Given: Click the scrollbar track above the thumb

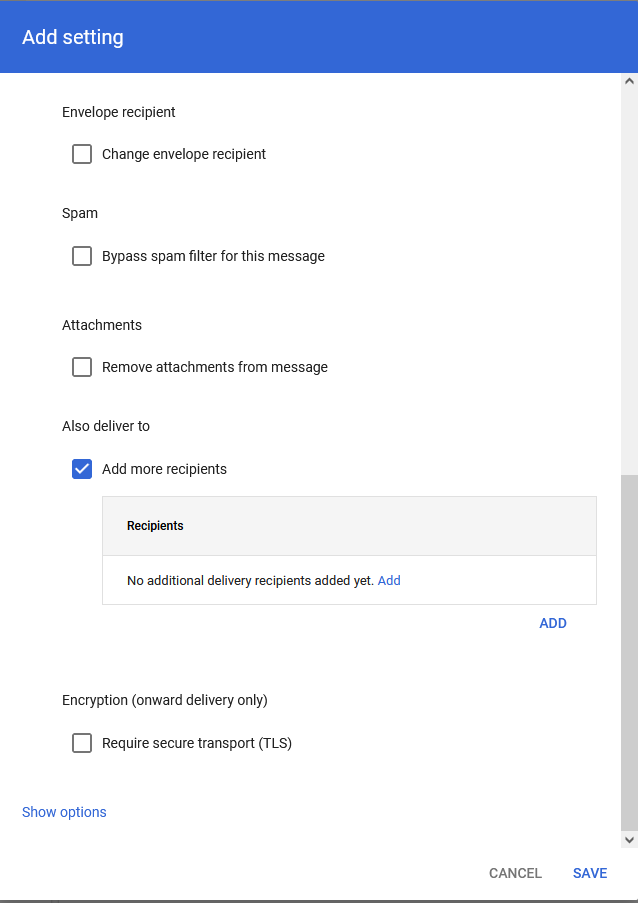Looking at the screenshot, I should coord(629,280).
